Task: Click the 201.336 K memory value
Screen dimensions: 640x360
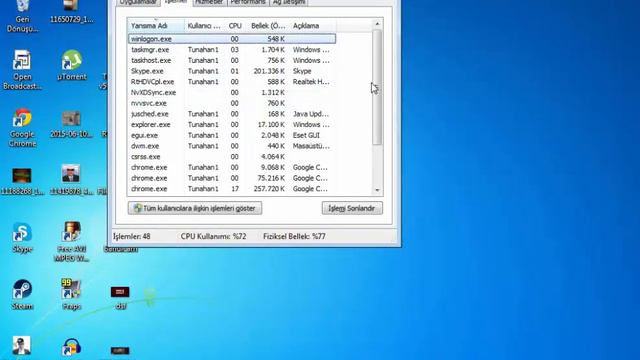Action: point(269,71)
